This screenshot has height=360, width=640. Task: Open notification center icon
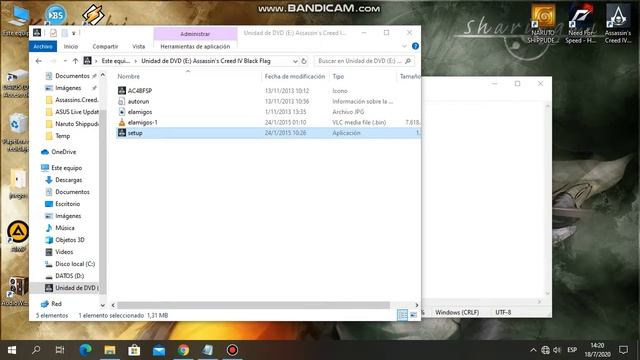(x=623, y=350)
